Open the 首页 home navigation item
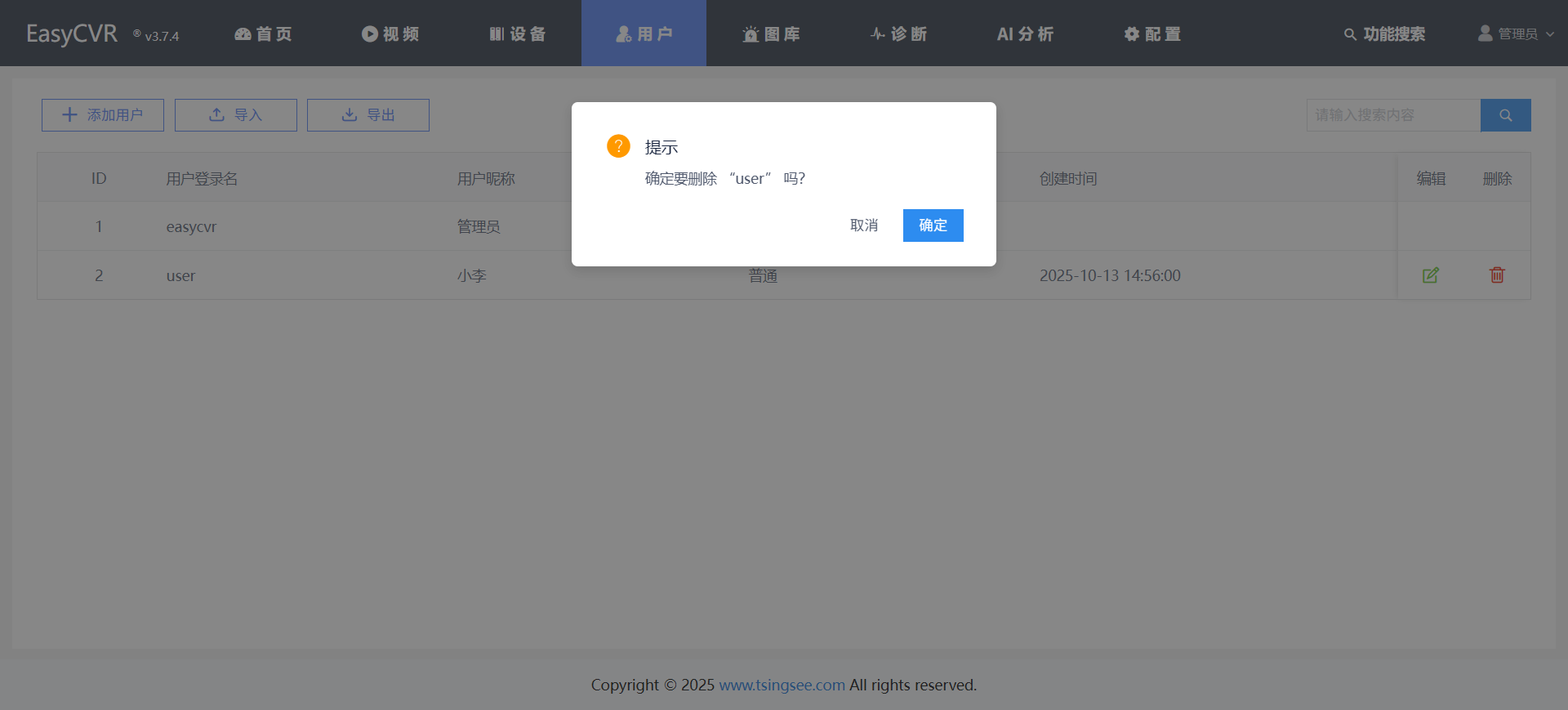The image size is (1568, 710). (x=263, y=33)
